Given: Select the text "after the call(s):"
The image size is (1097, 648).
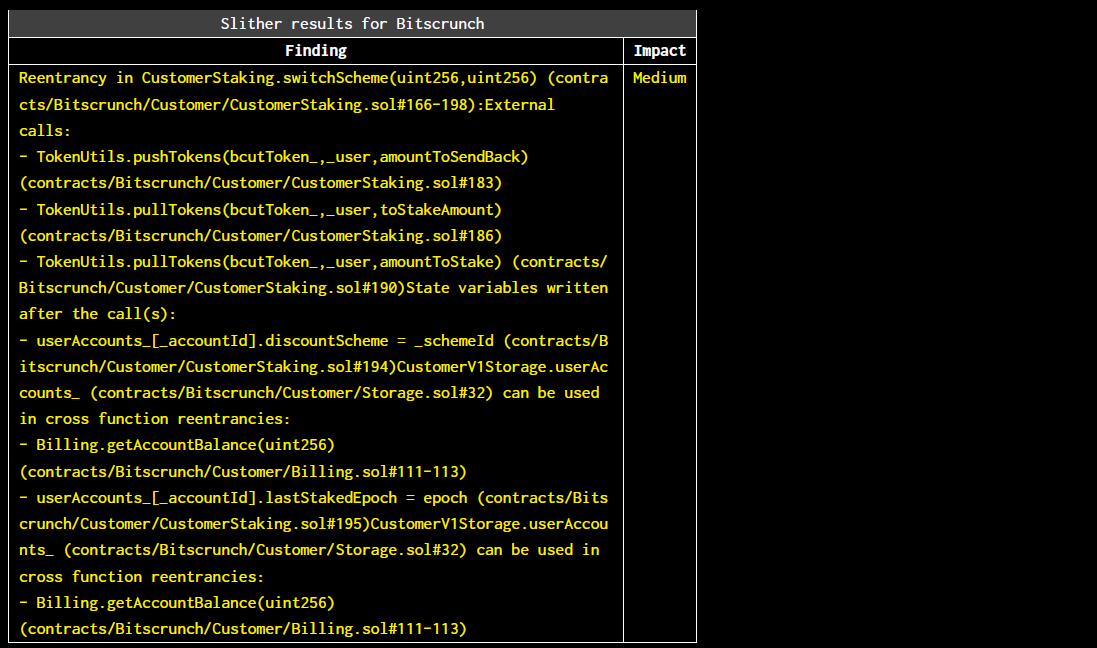Looking at the screenshot, I should [97, 314].
